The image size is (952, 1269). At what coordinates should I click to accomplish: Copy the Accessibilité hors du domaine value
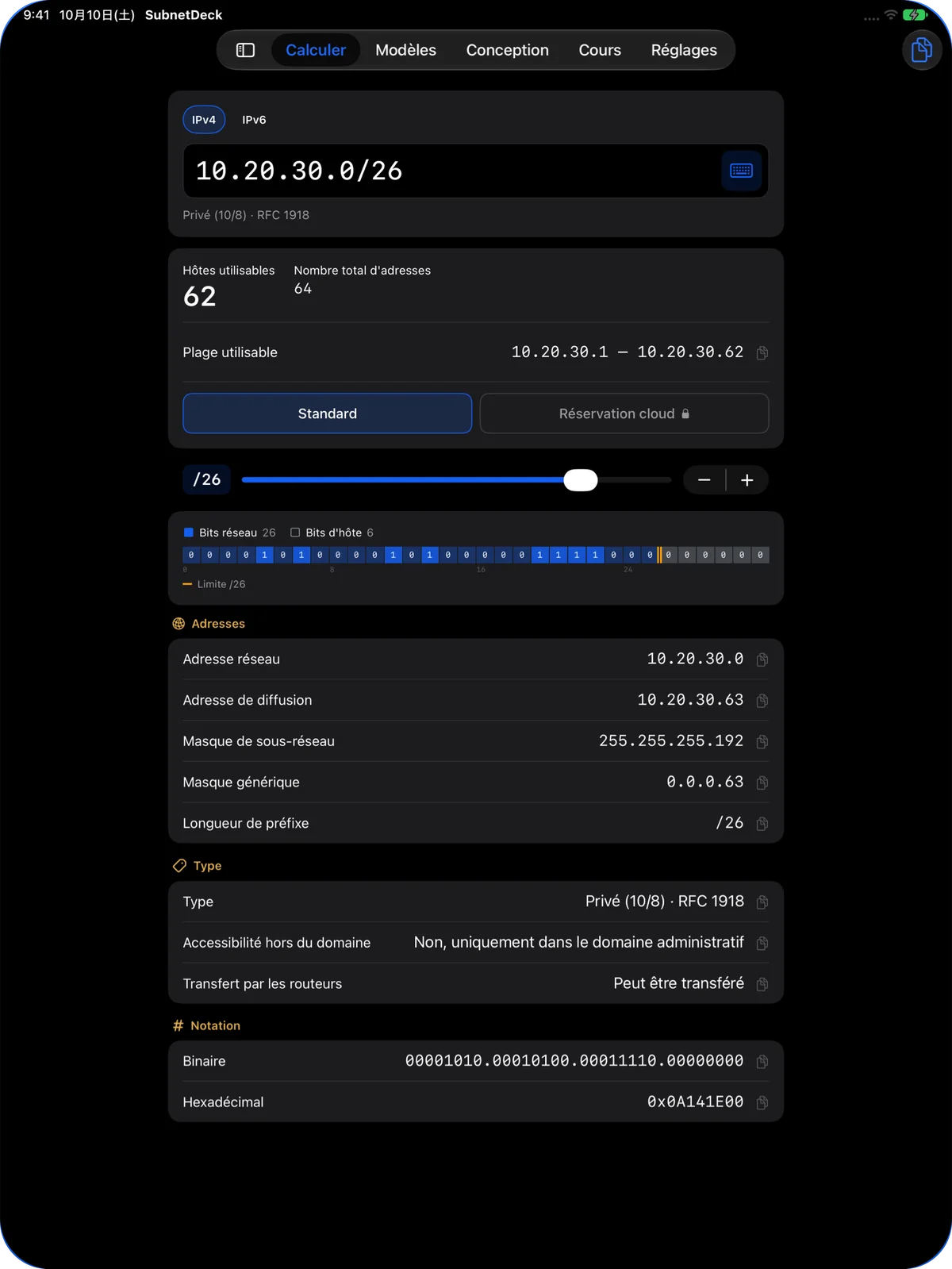pos(762,943)
